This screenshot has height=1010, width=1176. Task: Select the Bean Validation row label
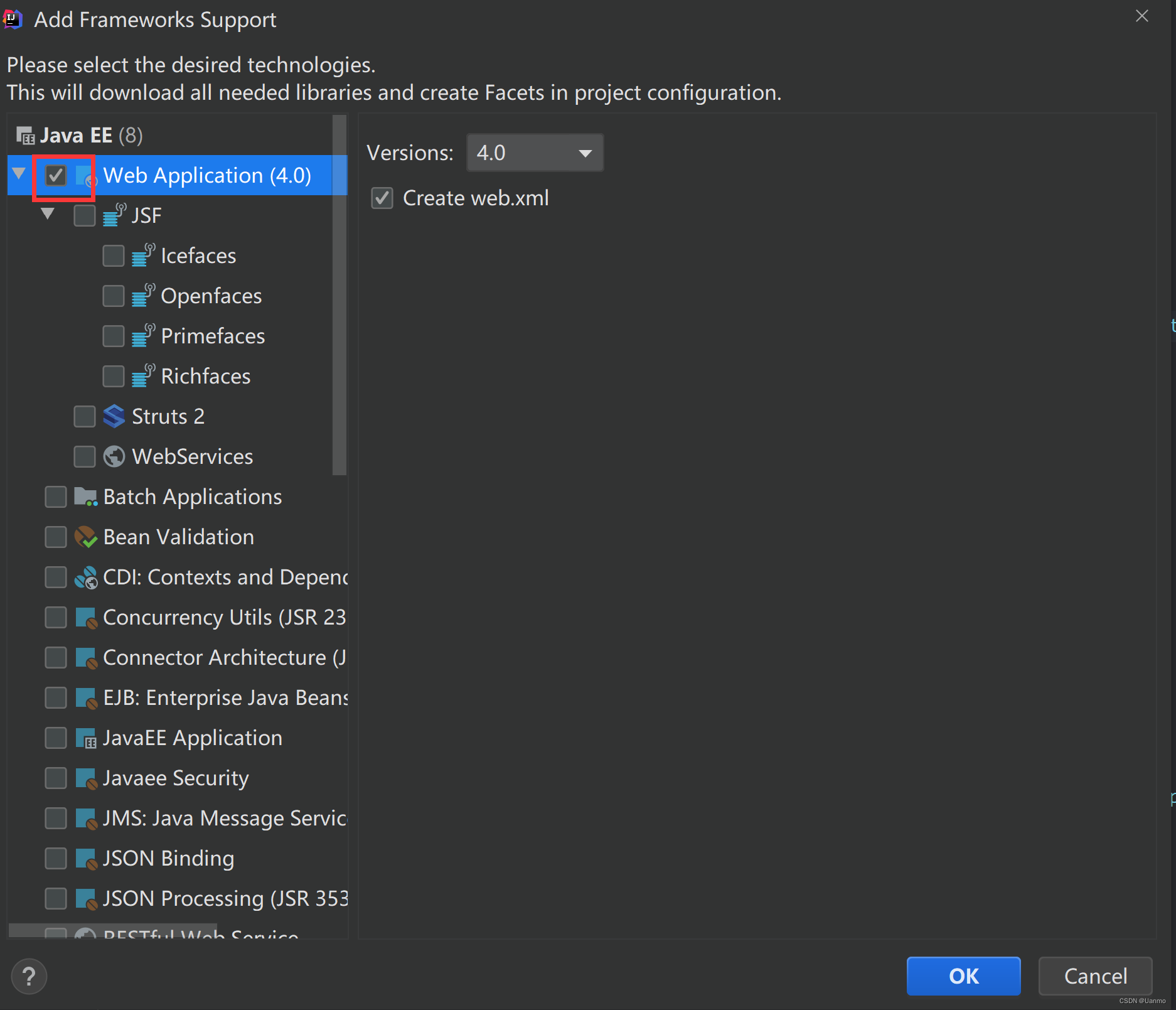pos(179,537)
